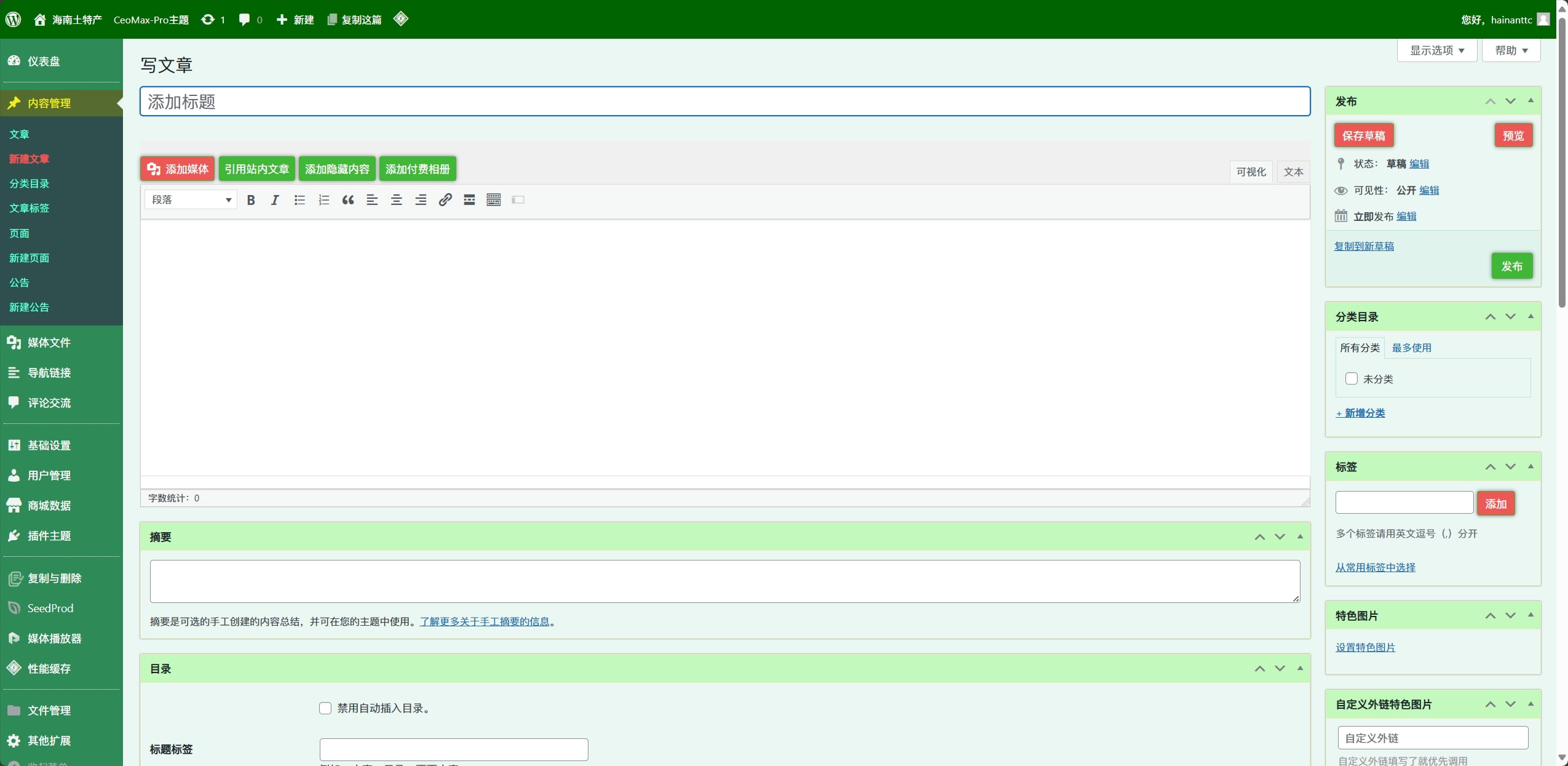Screen dimensions: 1568x766
Task: Insert a blockquote
Action: coord(348,200)
